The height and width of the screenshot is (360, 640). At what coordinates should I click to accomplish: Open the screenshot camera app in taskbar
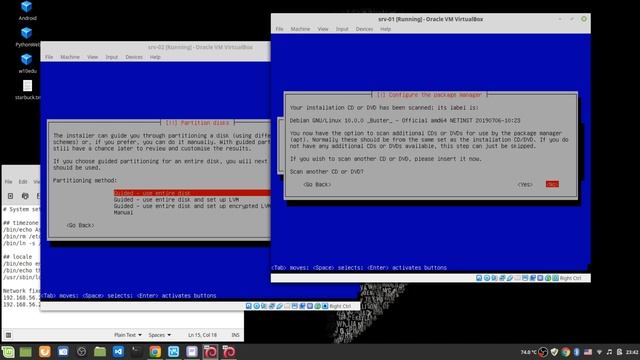click(63, 352)
